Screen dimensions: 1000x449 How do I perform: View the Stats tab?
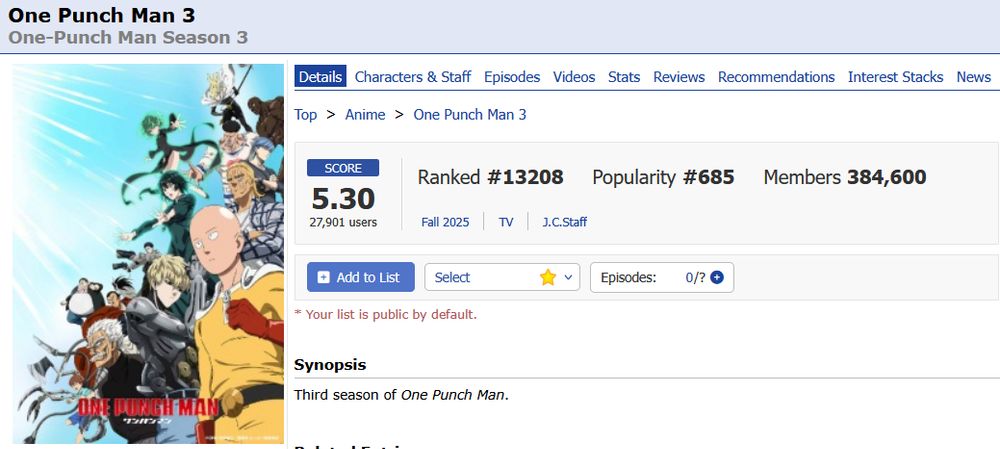(624, 77)
